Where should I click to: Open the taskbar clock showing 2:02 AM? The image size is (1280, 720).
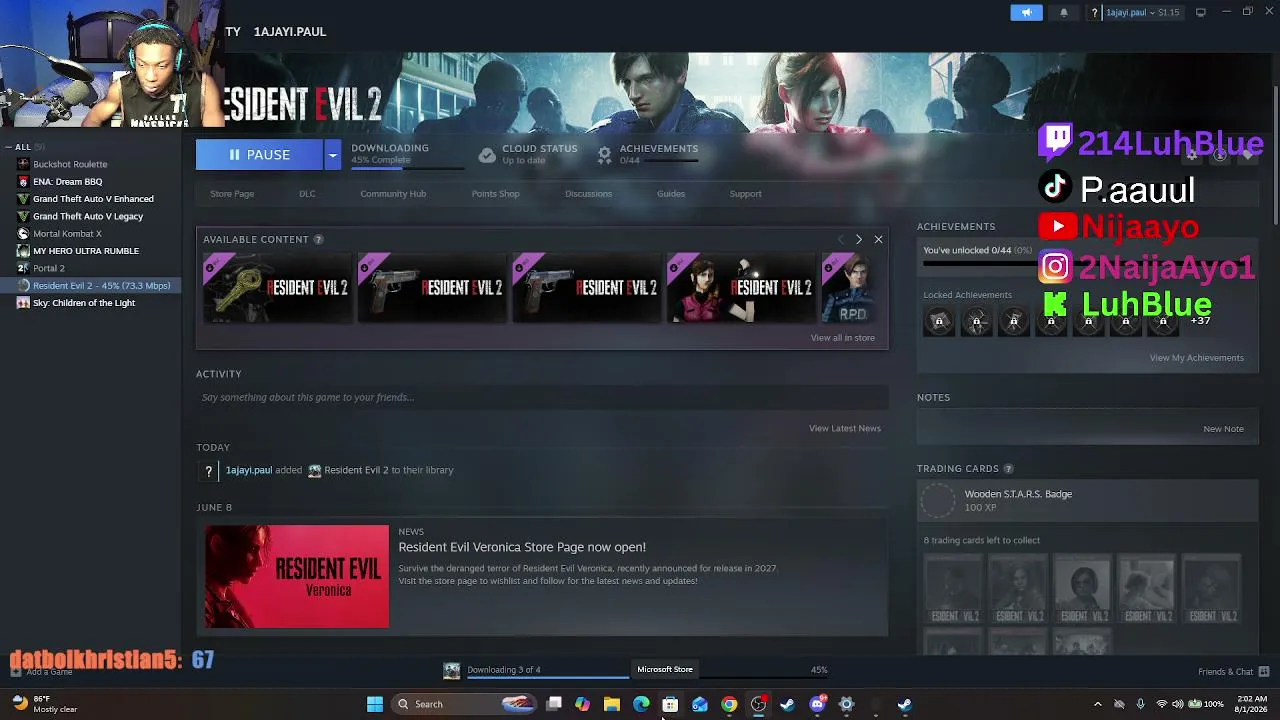[1250, 704]
